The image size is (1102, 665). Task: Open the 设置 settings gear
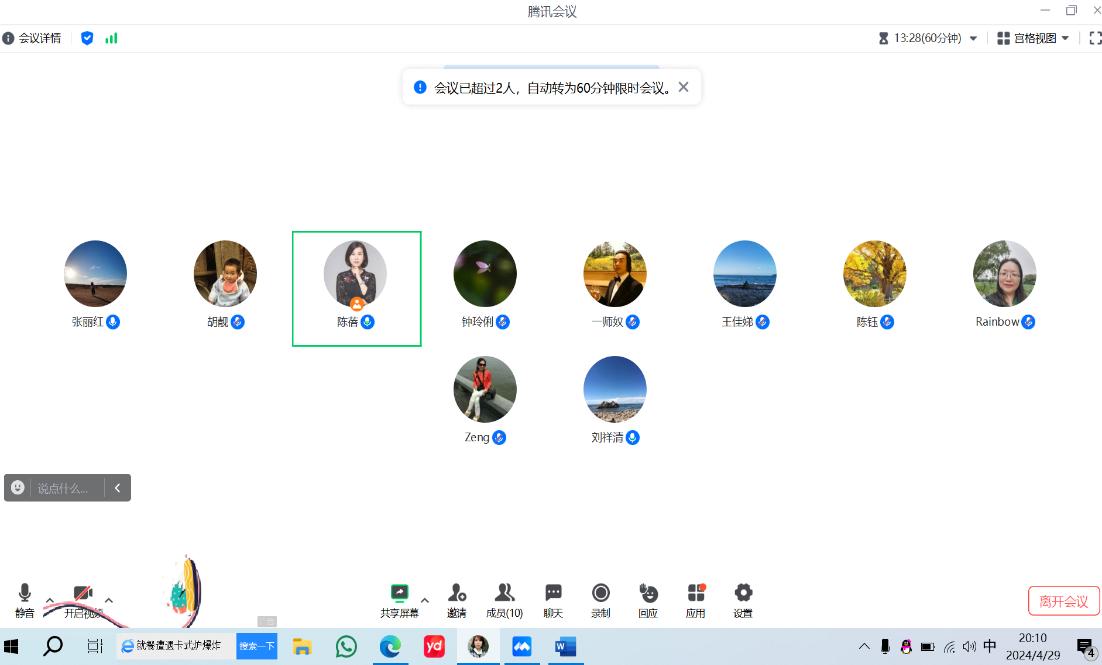click(x=743, y=593)
